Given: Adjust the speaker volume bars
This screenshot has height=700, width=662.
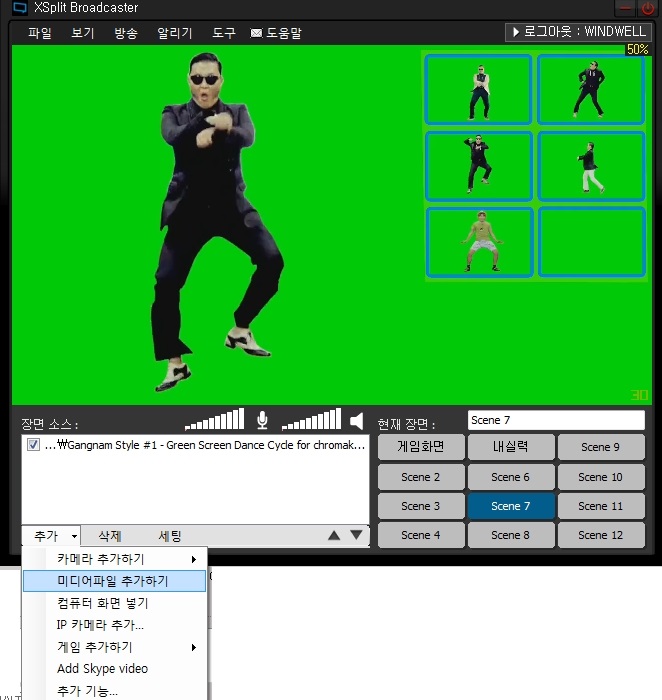Looking at the screenshot, I should click(311, 419).
